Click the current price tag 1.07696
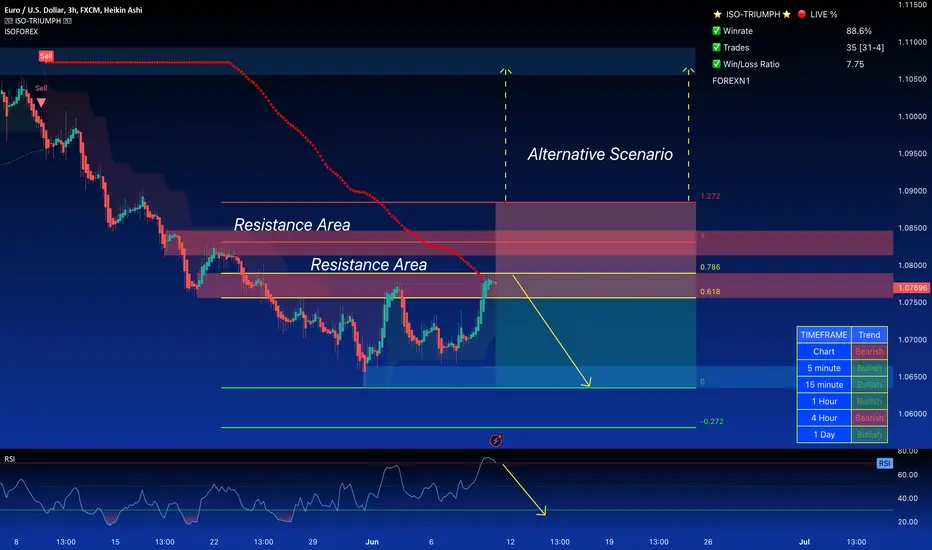 pos(912,288)
